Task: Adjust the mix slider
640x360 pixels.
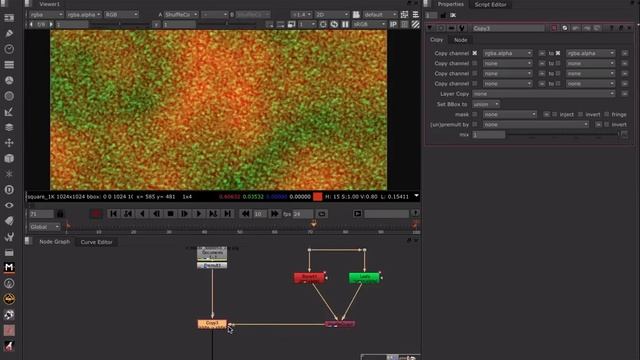Action: pyautogui.click(x=562, y=134)
